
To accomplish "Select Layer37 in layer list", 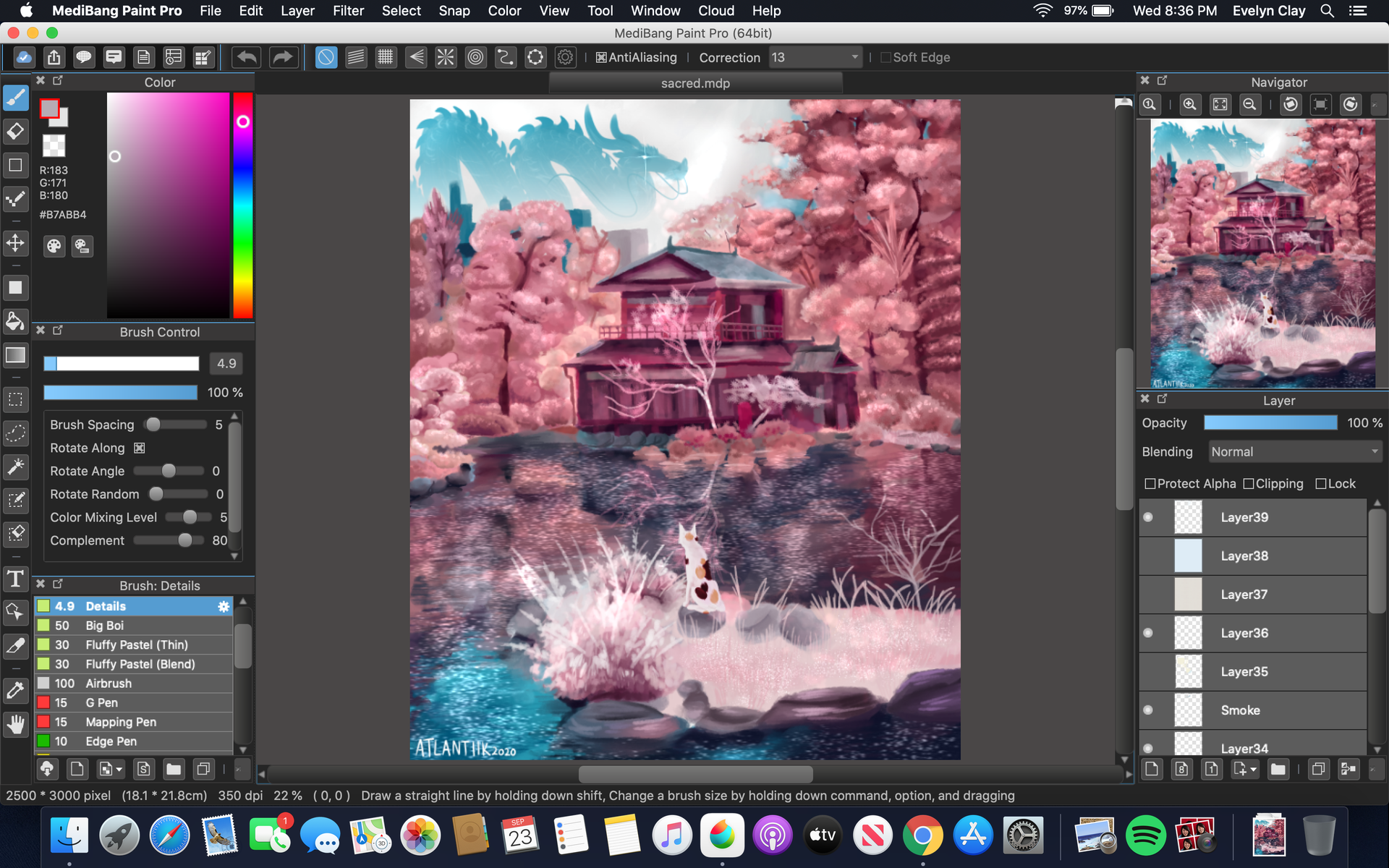I will pos(1253,595).
